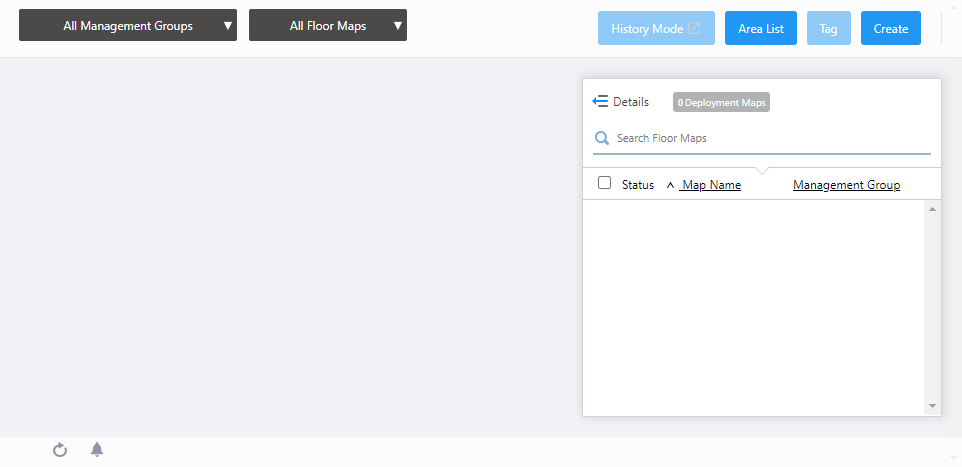Click the Tag button
Screen dimensions: 962x467
(x=828, y=28)
